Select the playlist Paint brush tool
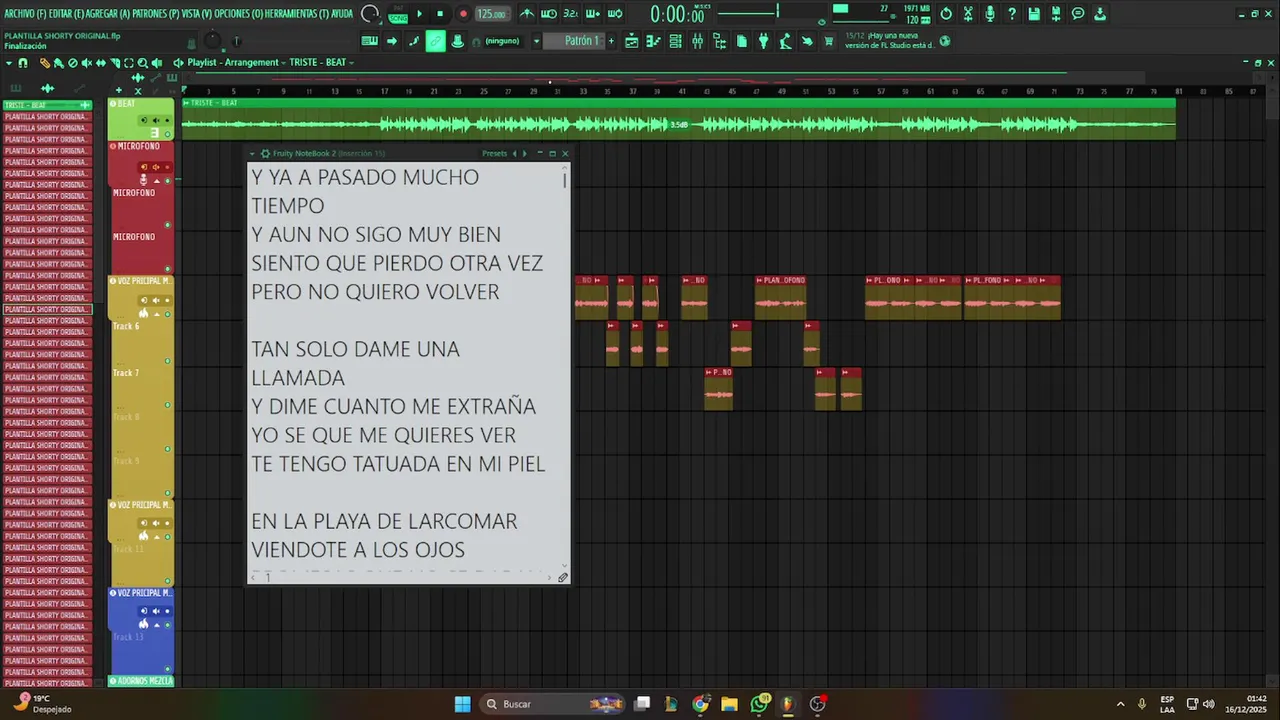 click(59, 62)
